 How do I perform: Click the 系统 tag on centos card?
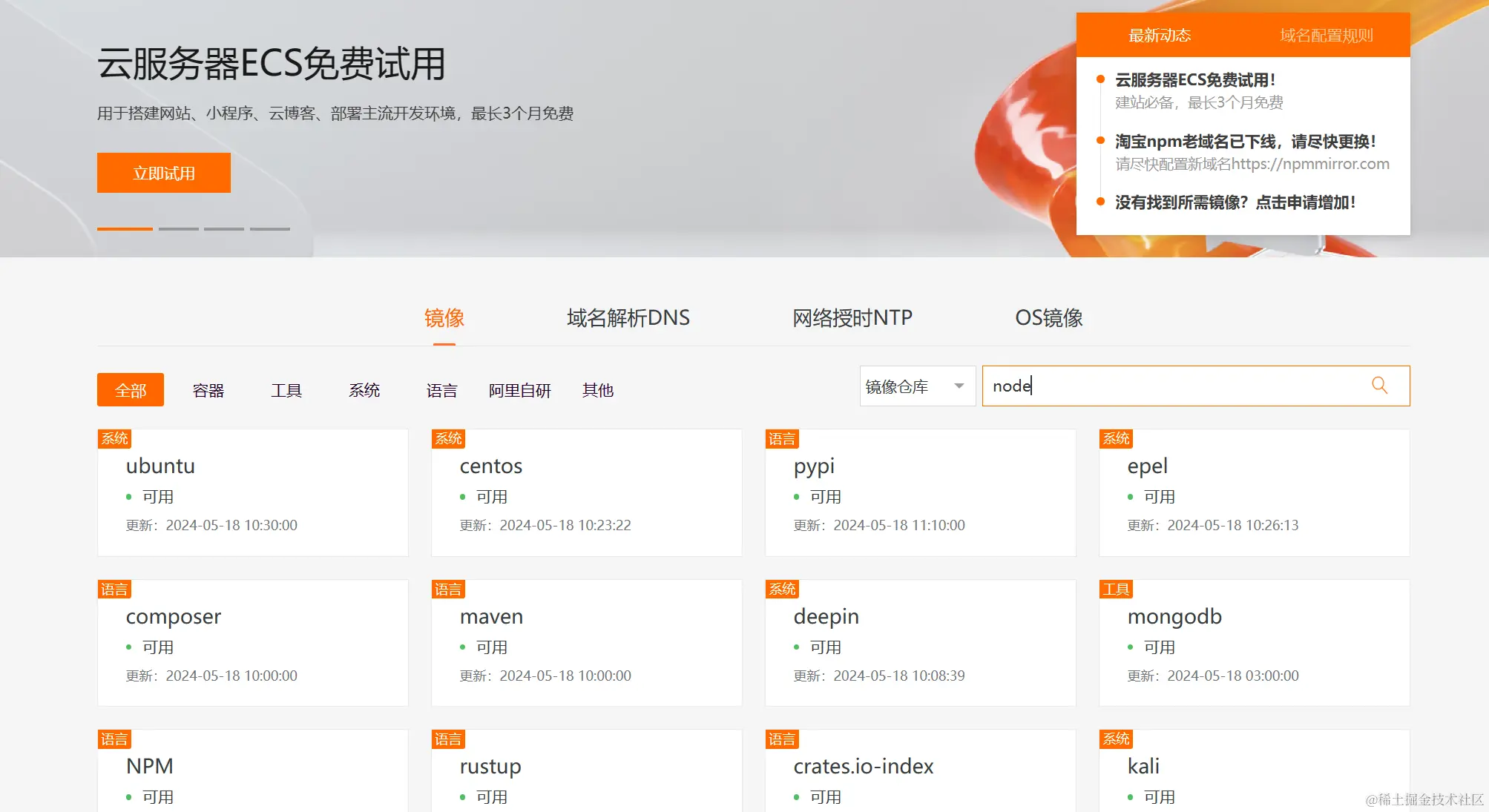(448, 439)
